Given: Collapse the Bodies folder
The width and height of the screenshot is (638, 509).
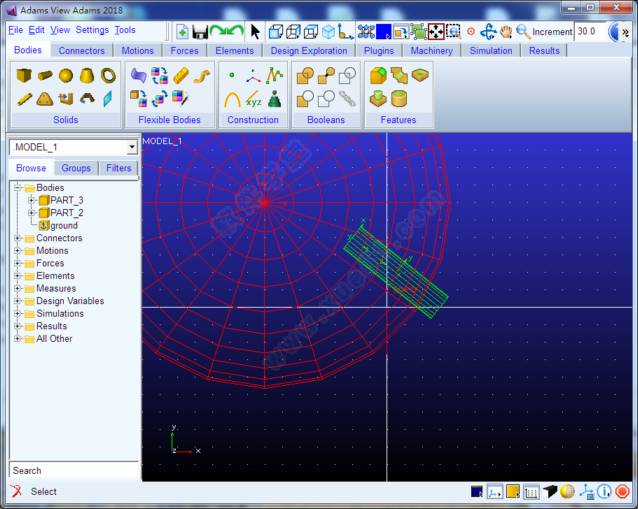Looking at the screenshot, I should coord(17,188).
